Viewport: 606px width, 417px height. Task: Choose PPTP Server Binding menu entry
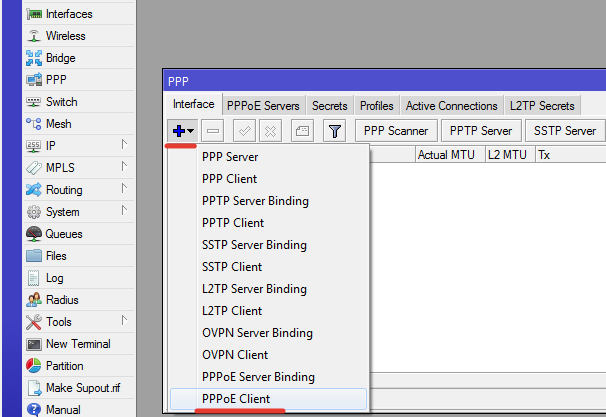269,201
